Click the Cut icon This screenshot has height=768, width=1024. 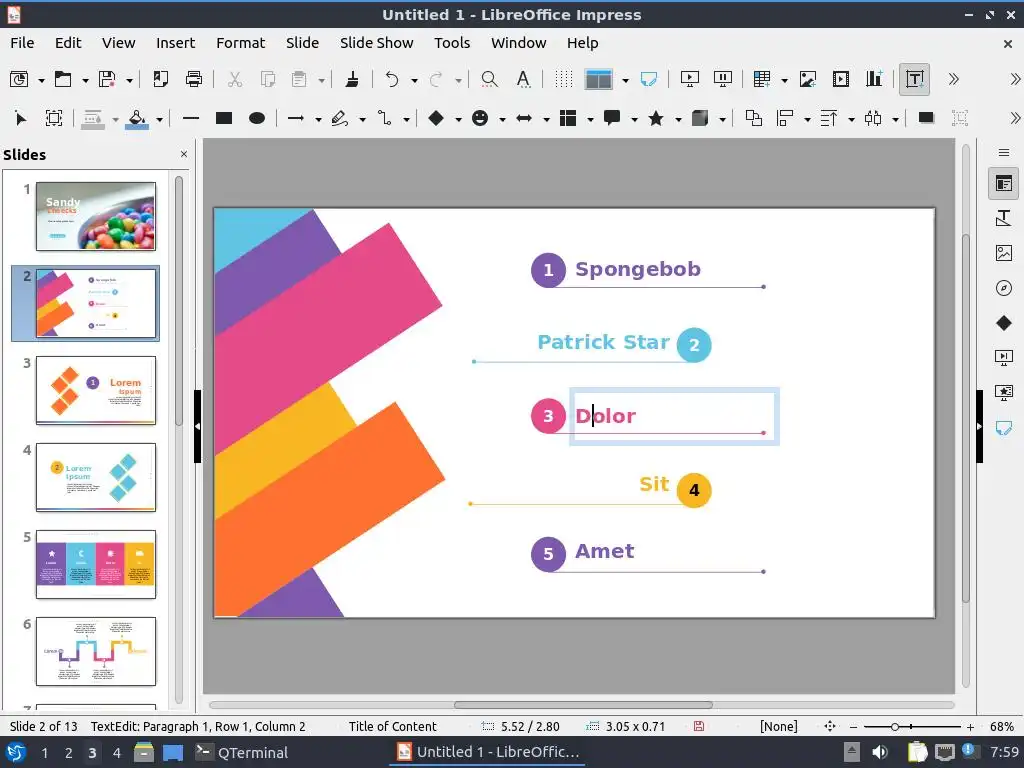click(x=234, y=79)
